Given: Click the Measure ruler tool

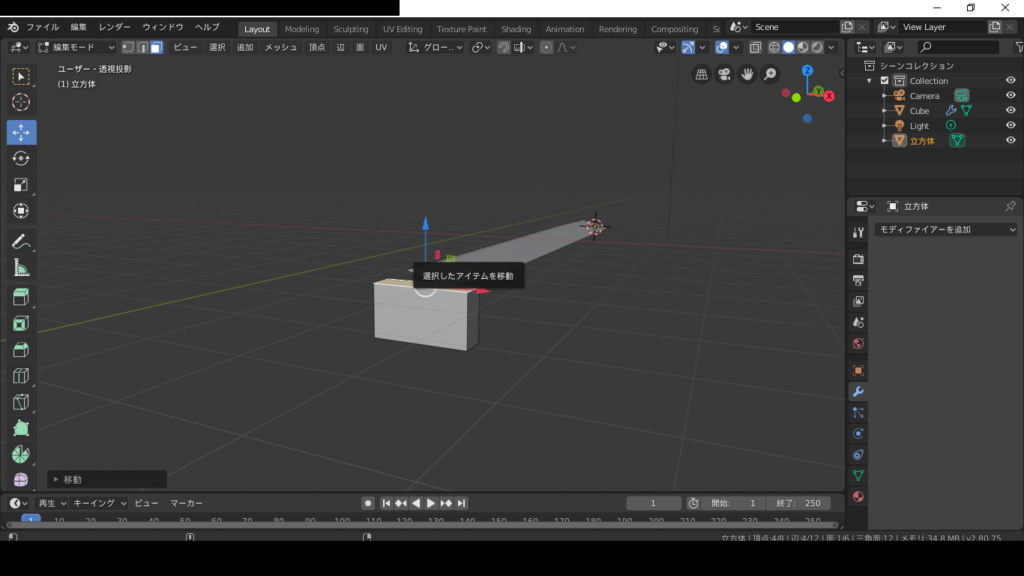Looking at the screenshot, I should coord(21,268).
